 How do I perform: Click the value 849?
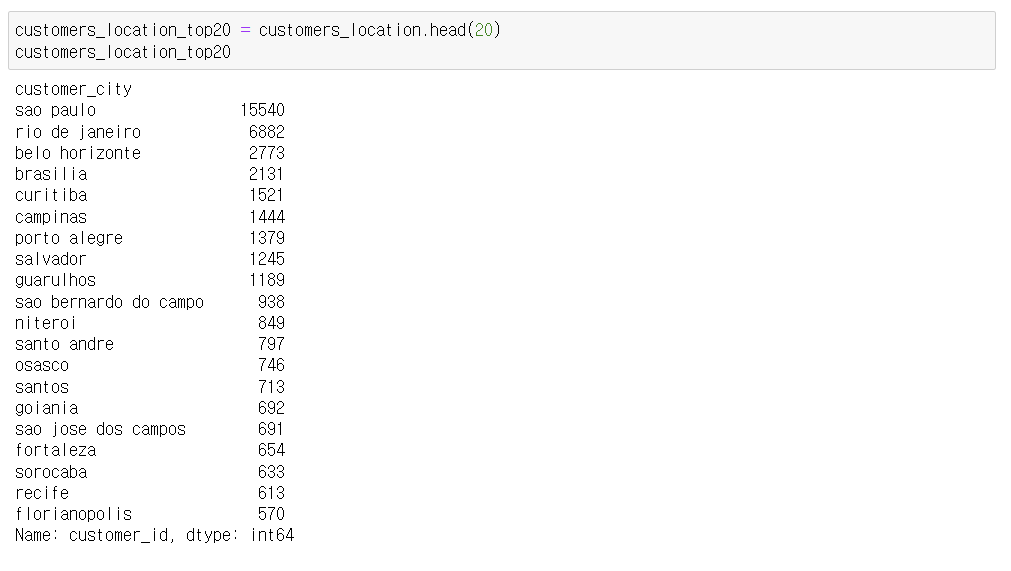coord(271,323)
